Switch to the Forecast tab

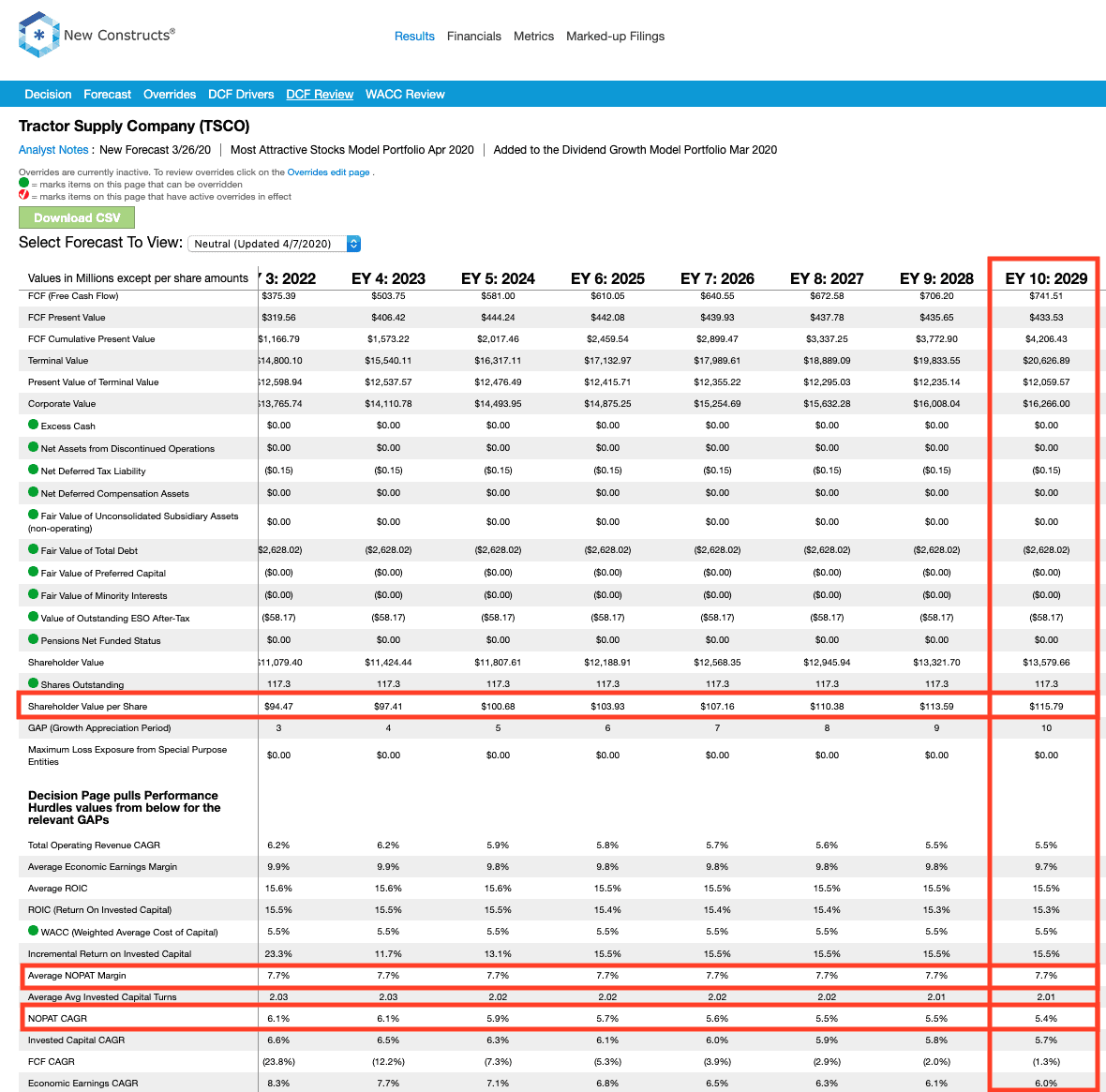[x=107, y=94]
